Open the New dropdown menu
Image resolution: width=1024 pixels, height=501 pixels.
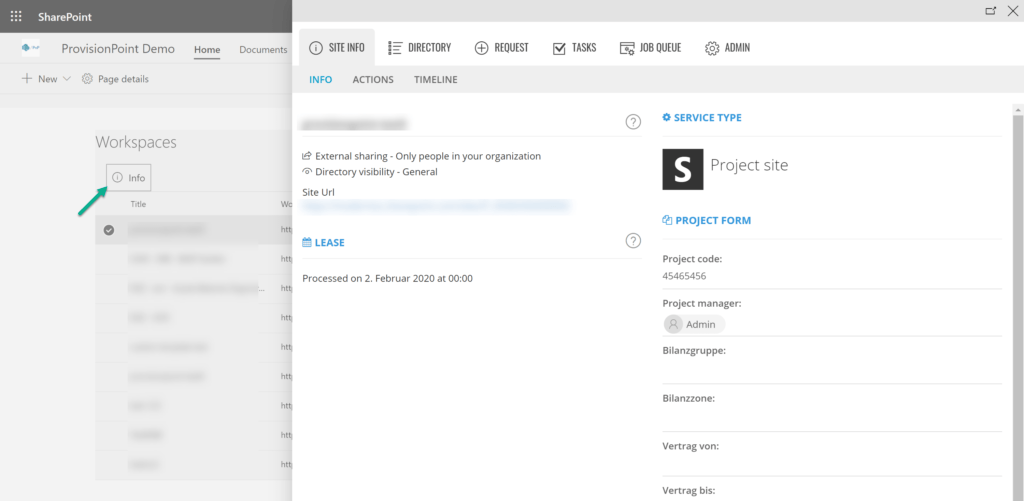(x=46, y=78)
